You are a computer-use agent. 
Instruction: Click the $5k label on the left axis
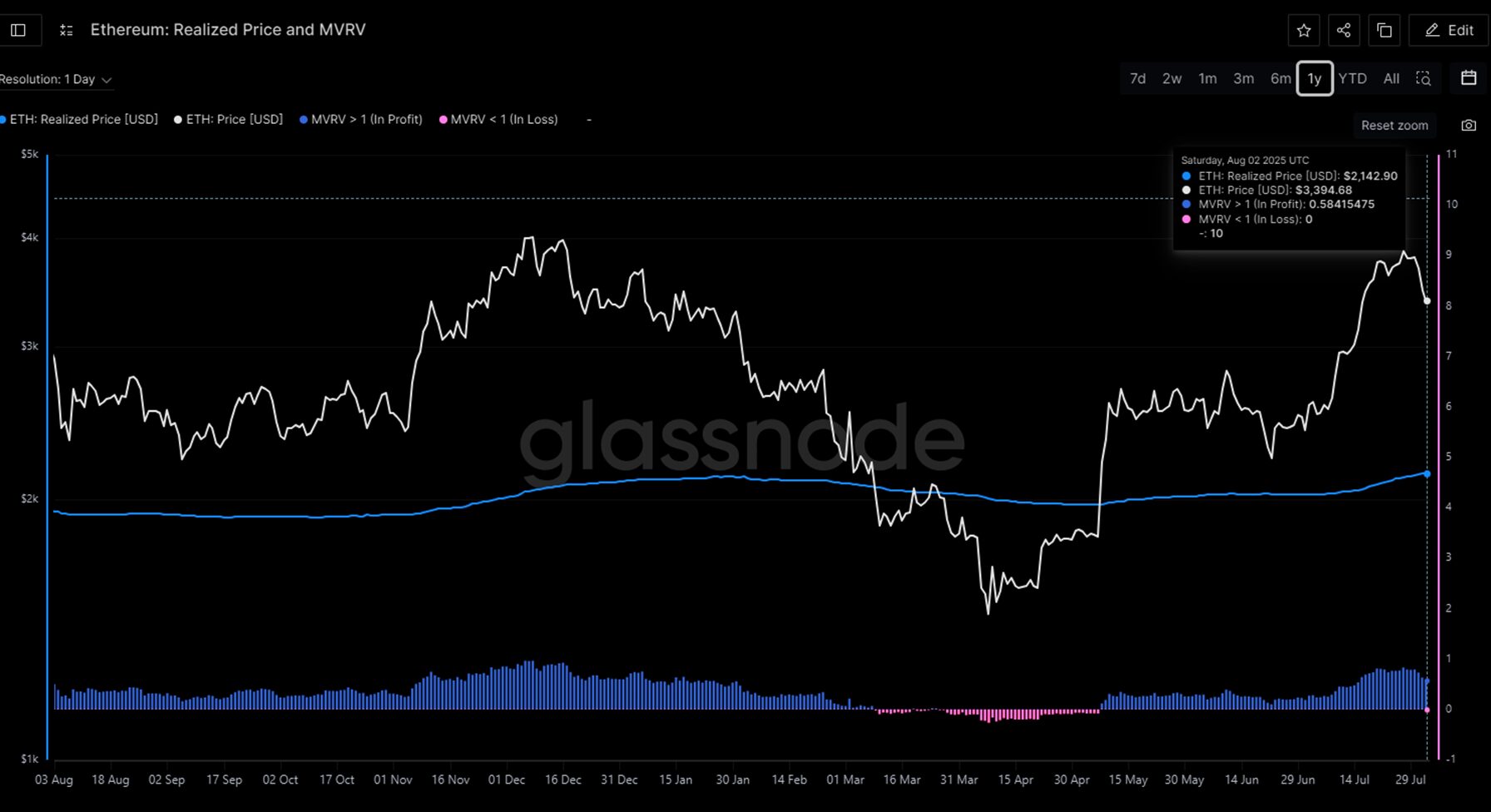tap(30, 154)
